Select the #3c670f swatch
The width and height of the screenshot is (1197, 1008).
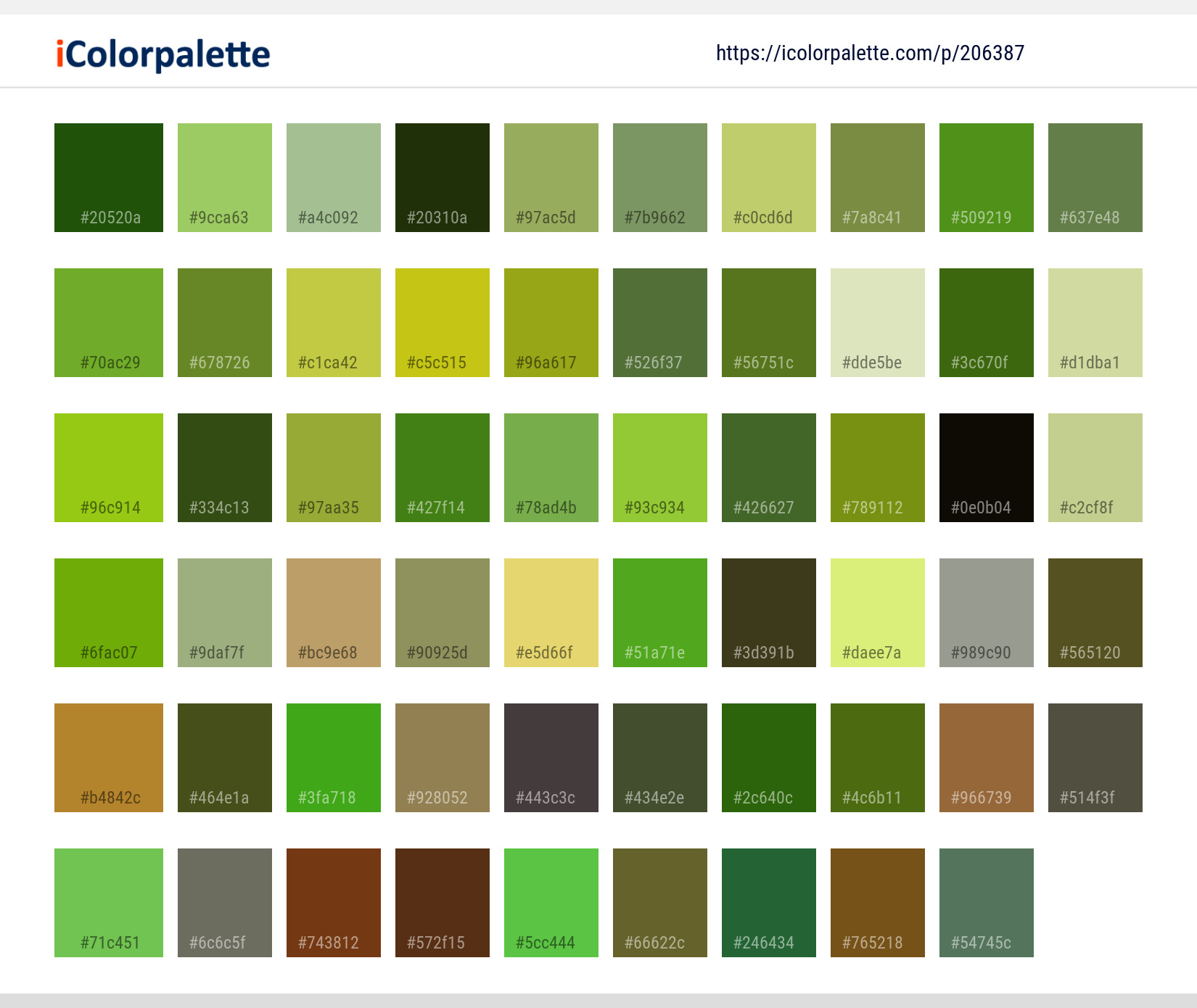pos(987,323)
